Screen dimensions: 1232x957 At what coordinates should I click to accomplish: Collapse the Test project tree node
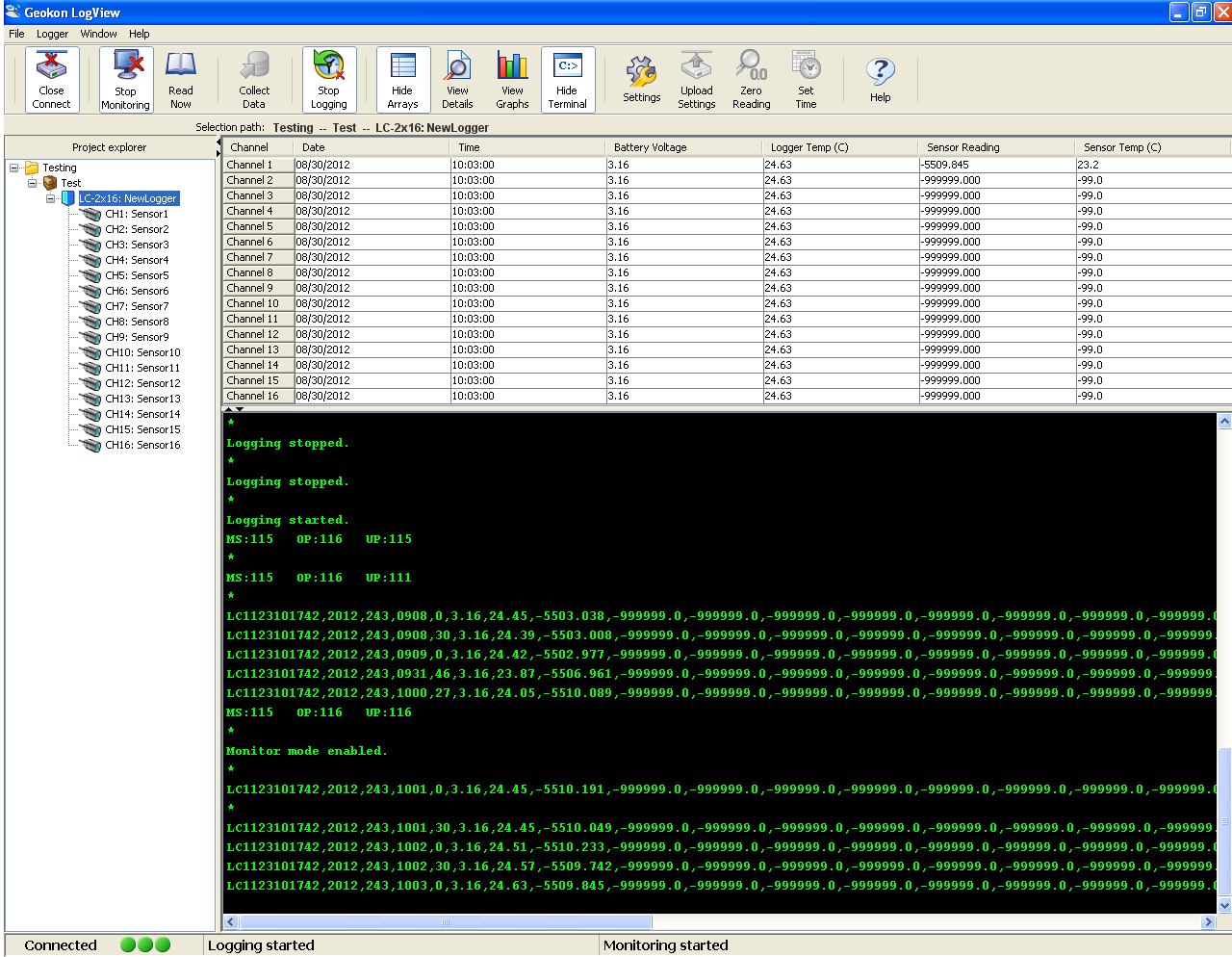tap(33, 183)
